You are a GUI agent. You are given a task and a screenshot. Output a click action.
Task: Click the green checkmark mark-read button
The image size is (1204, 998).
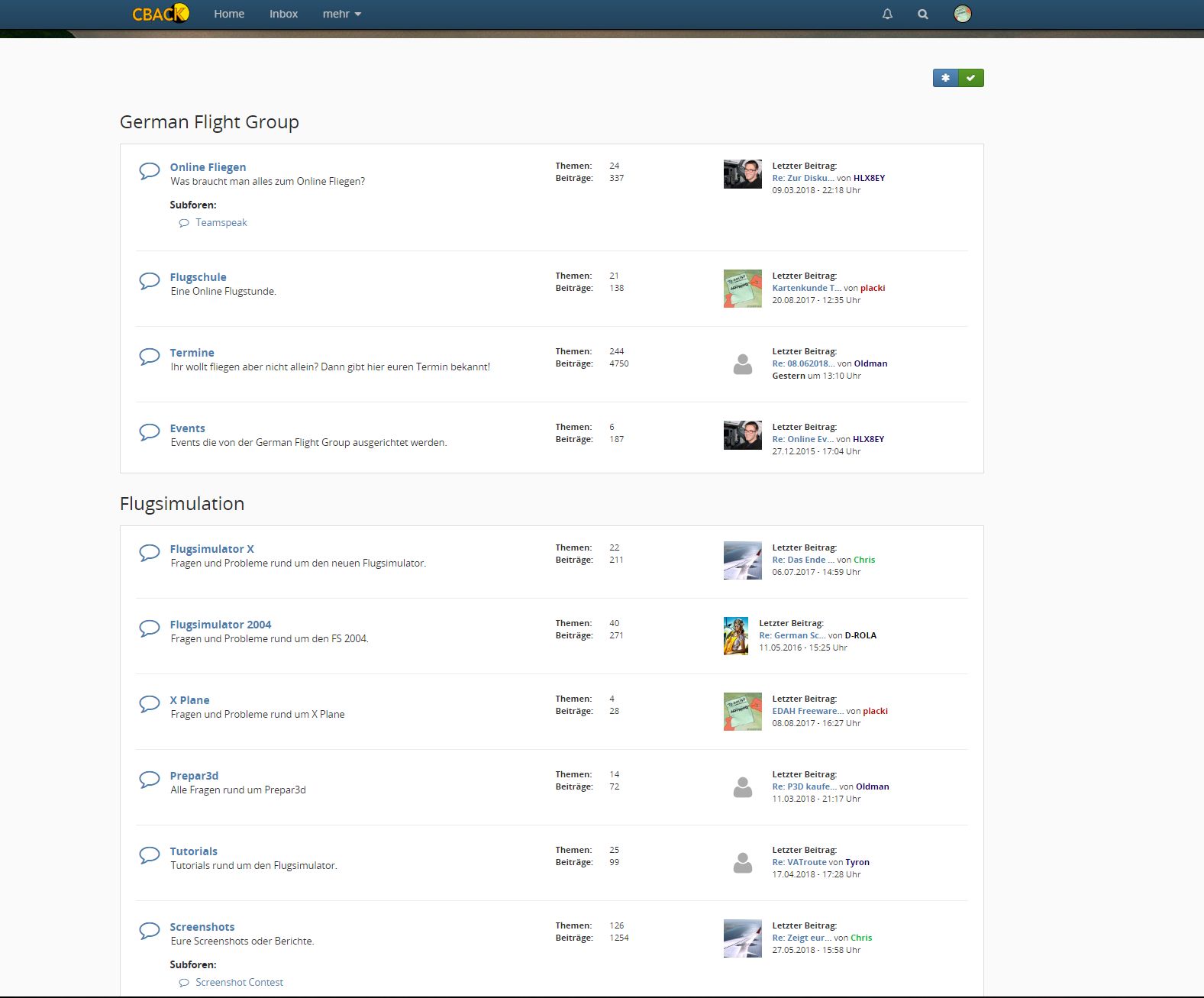click(971, 78)
